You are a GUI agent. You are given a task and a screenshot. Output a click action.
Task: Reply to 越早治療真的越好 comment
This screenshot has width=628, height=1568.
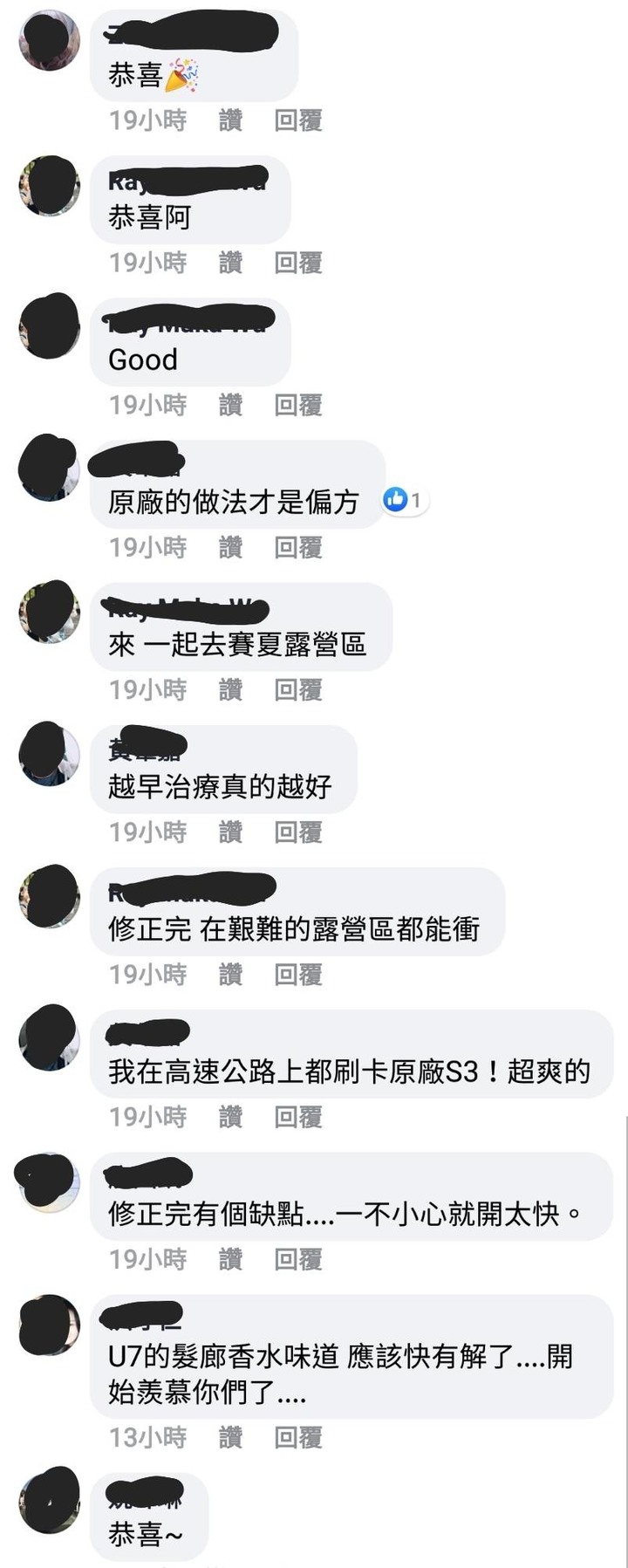coord(298,832)
